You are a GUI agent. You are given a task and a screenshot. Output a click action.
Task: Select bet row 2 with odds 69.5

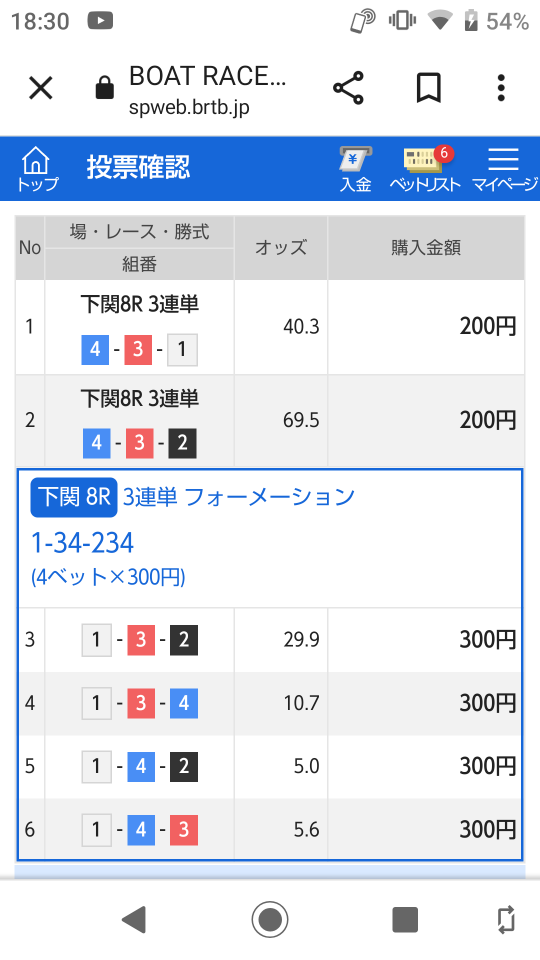[x=270, y=421]
